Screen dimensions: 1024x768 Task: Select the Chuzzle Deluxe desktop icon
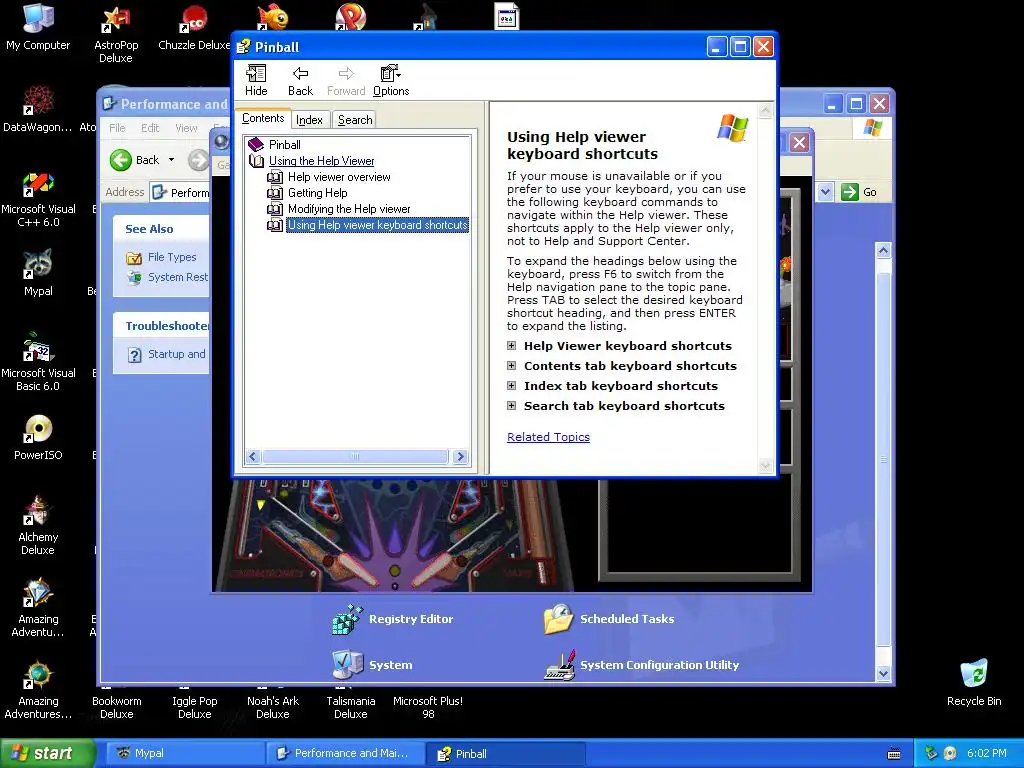194,27
